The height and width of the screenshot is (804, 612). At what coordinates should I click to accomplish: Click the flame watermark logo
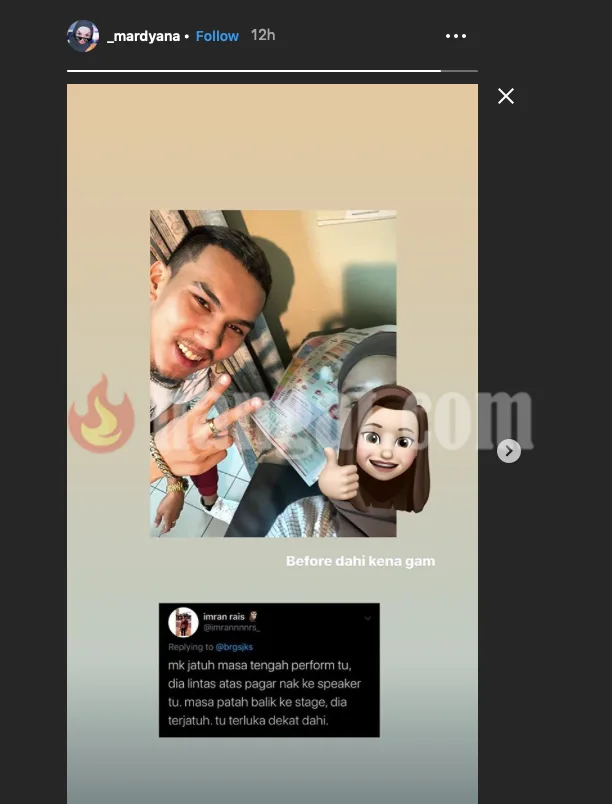100,416
